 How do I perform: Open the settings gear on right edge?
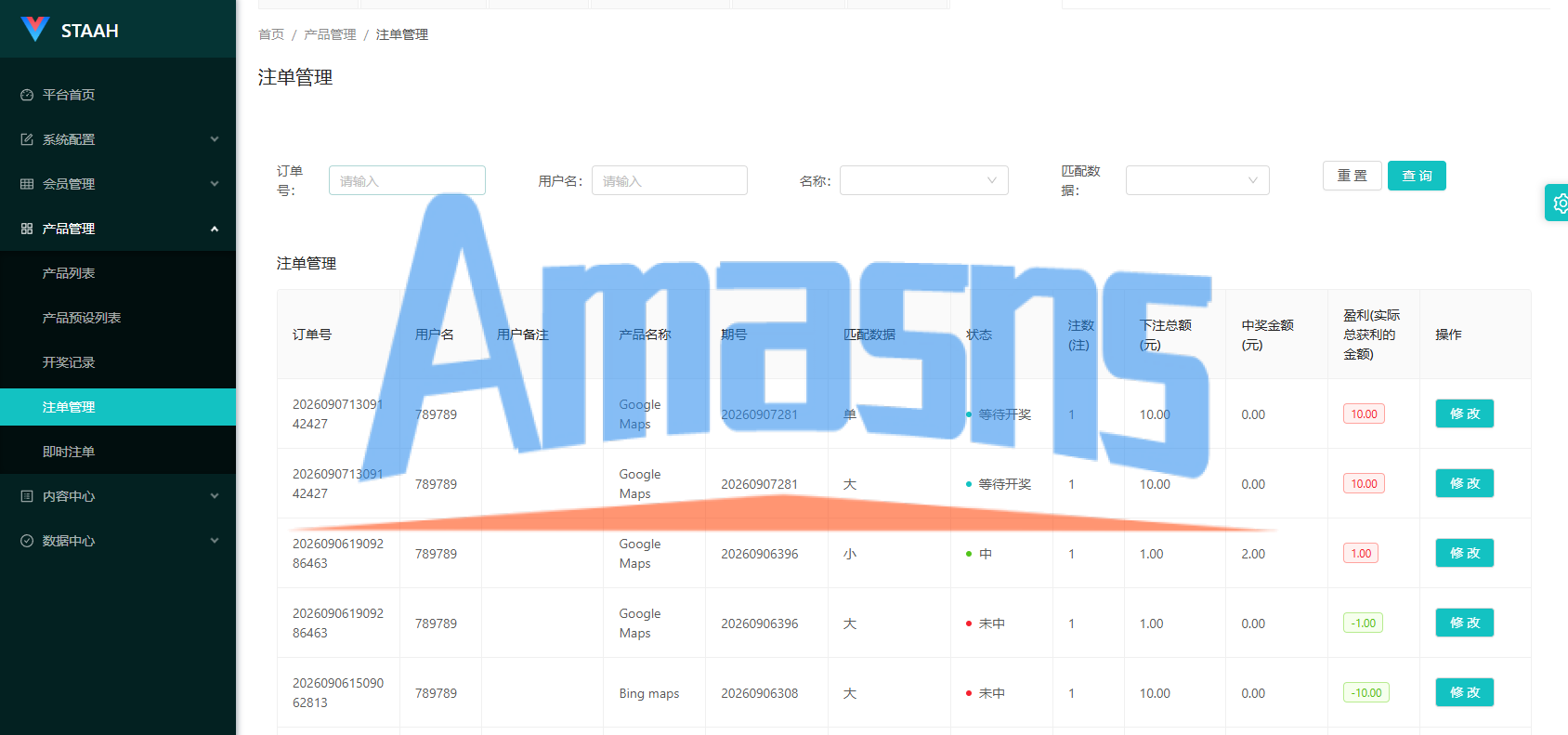point(1559,203)
